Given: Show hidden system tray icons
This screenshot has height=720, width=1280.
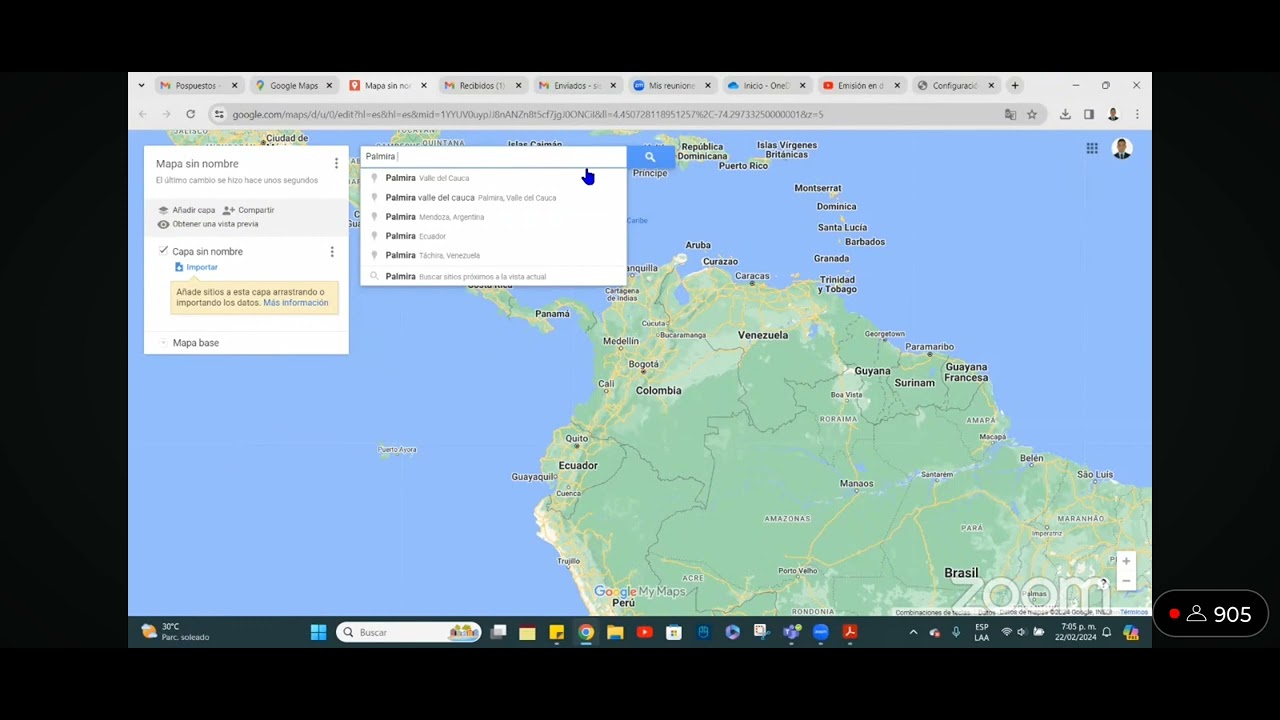Looking at the screenshot, I should (912, 632).
